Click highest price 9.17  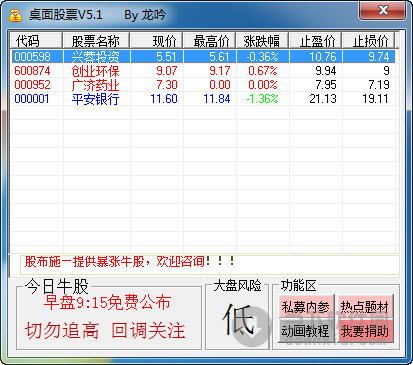tap(220, 71)
